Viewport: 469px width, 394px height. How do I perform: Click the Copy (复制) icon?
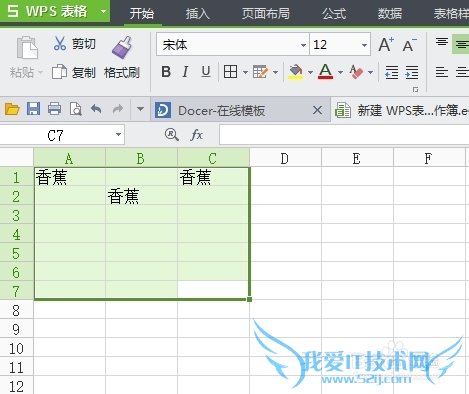59,72
